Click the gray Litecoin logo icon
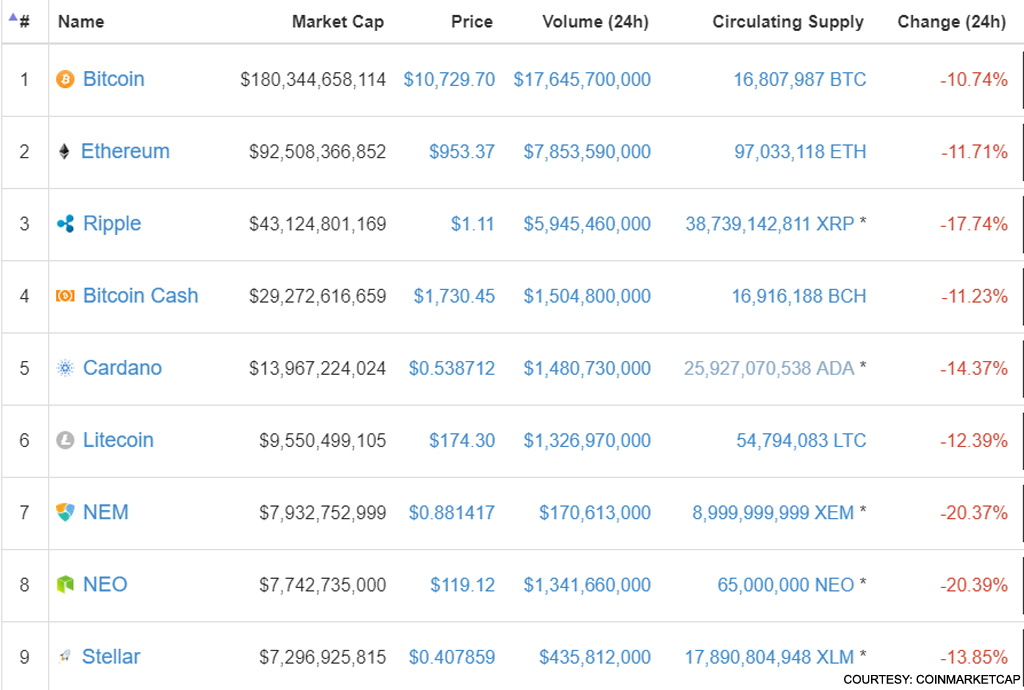This screenshot has width=1024, height=690. 65,440
